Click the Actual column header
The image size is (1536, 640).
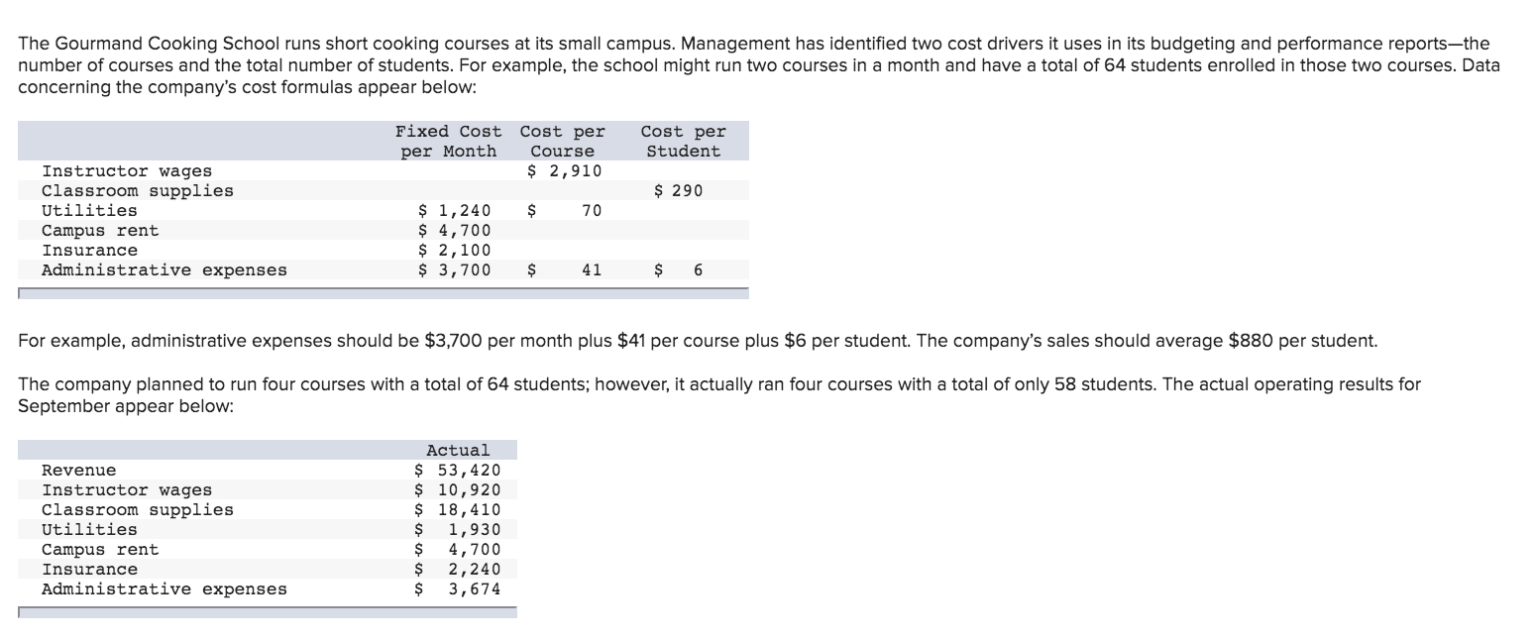point(458,451)
